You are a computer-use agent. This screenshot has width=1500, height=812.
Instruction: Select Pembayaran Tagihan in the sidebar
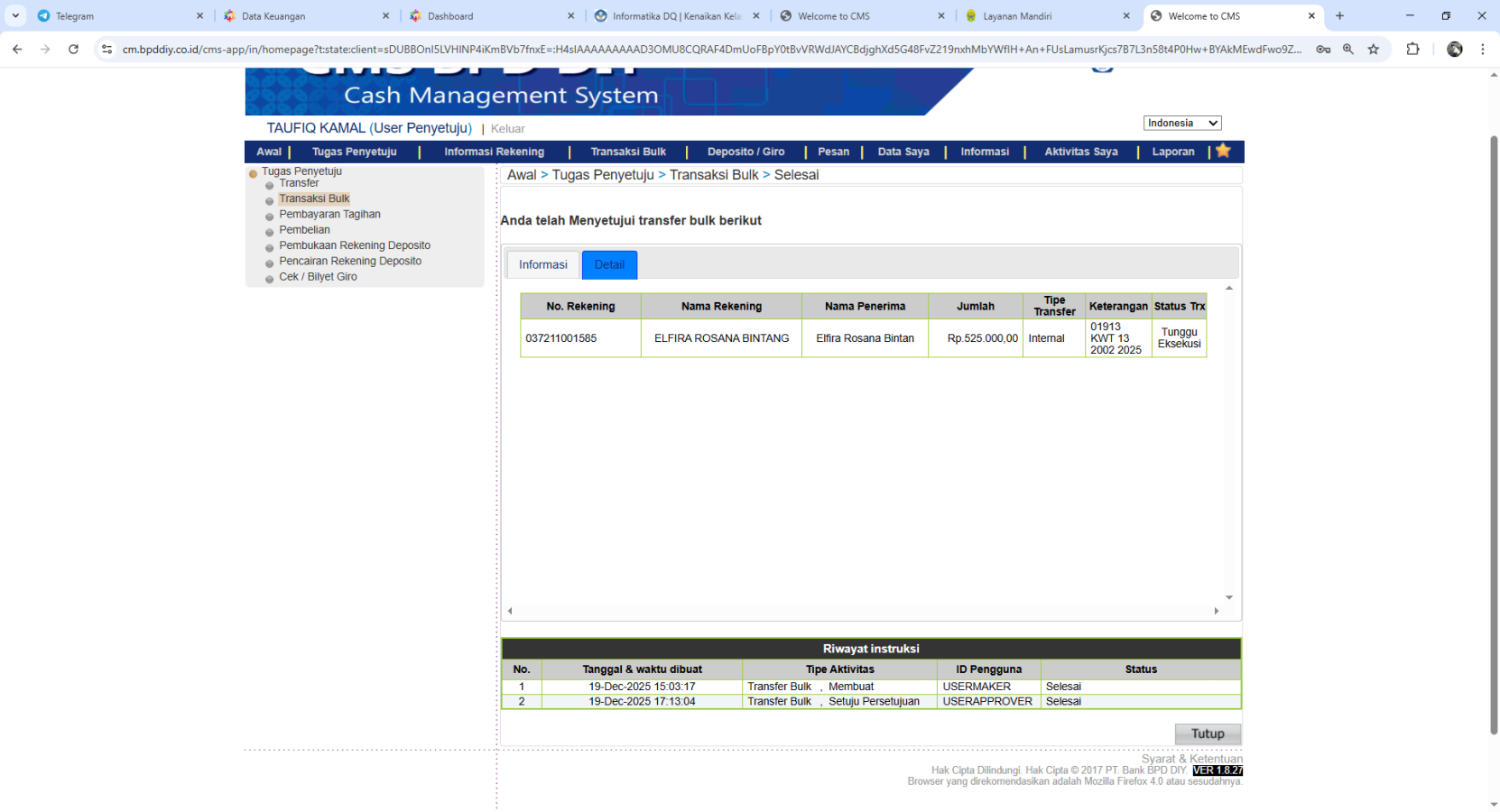(329, 215)
